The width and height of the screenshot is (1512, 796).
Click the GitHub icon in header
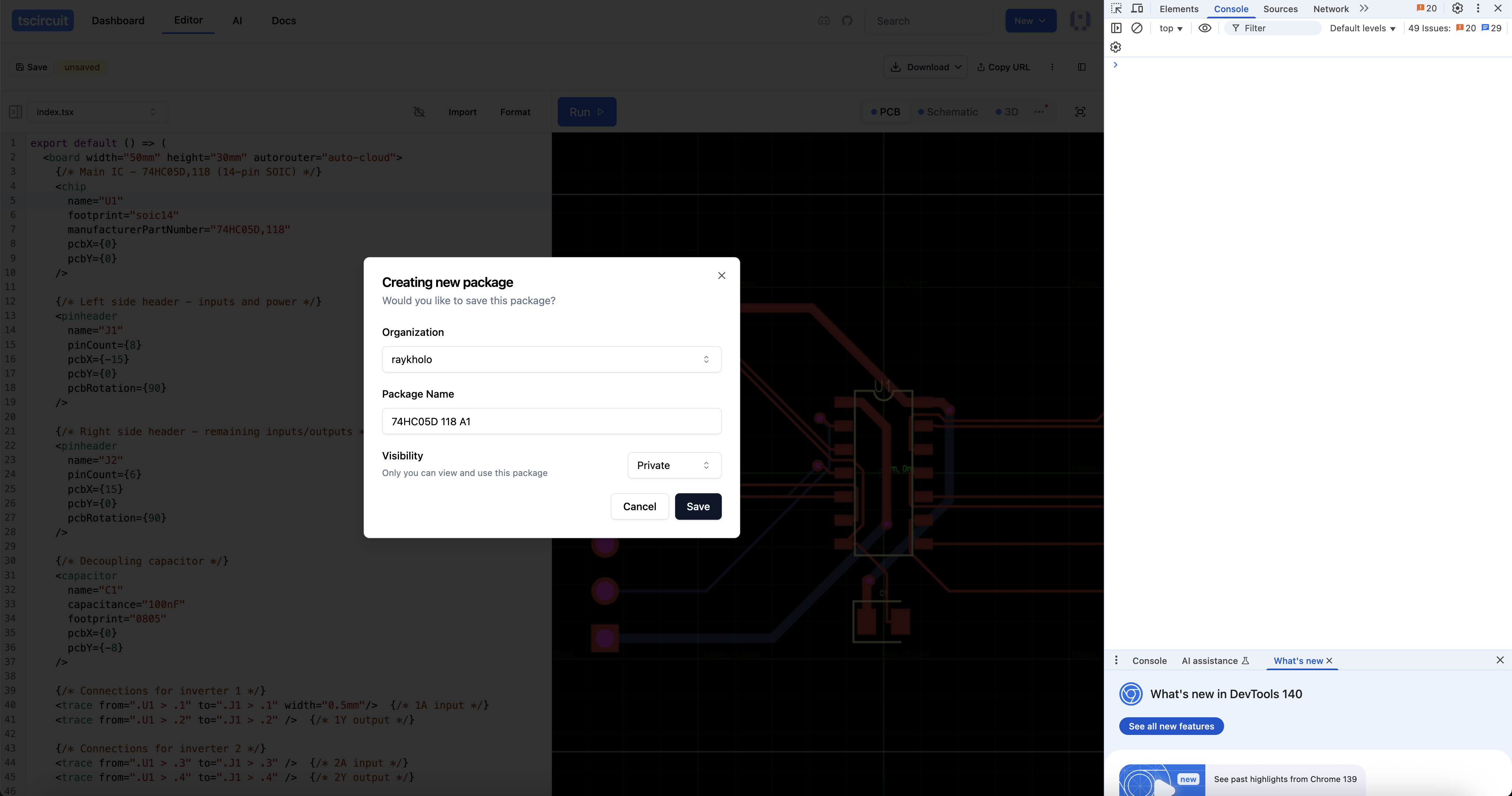pos(847,21)
